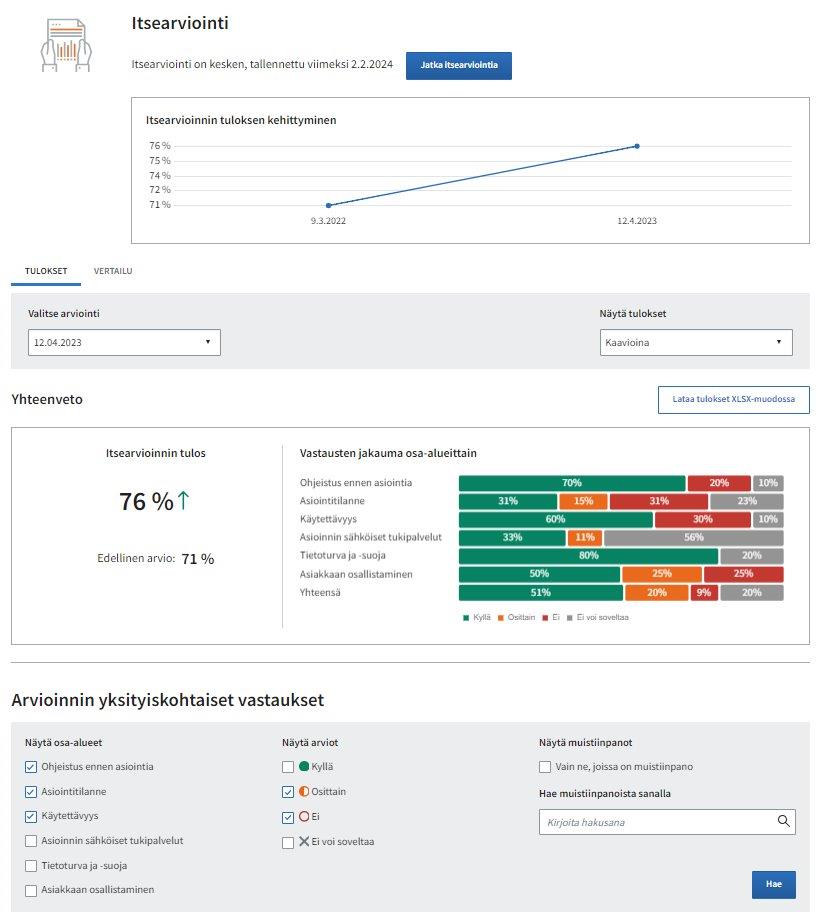Switch to the Vertailu tab
The image size is (822, 912).
(x=113, y=271)
